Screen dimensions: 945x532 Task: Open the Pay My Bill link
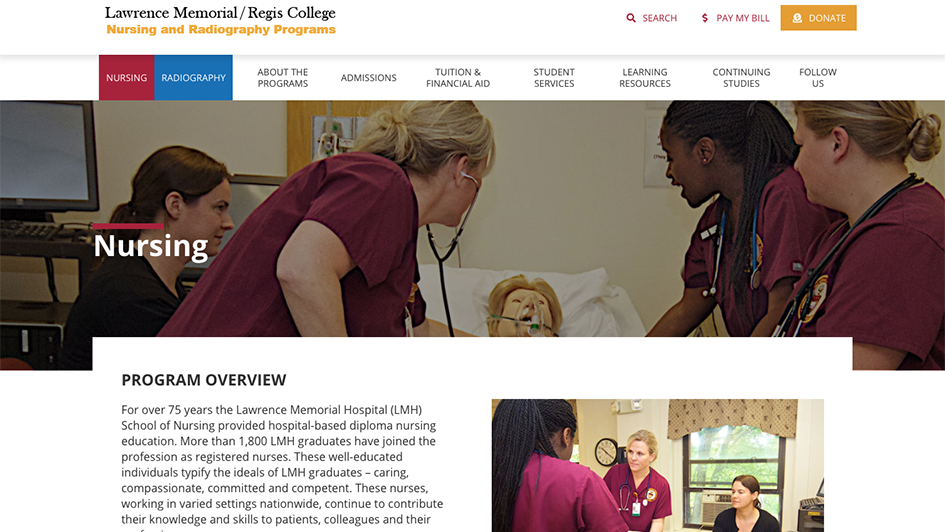pos(736,18)
